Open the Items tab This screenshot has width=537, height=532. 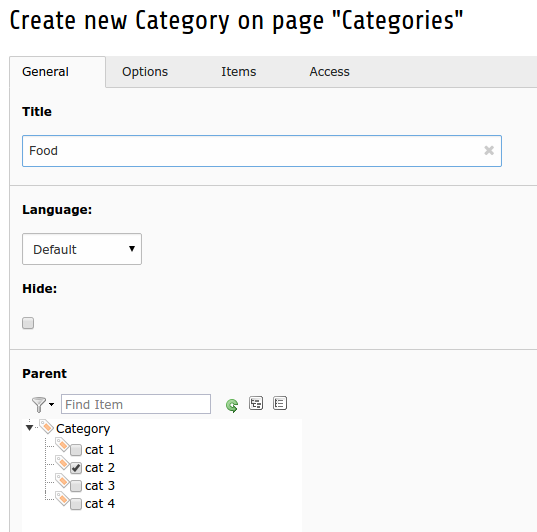pos(239,72)
